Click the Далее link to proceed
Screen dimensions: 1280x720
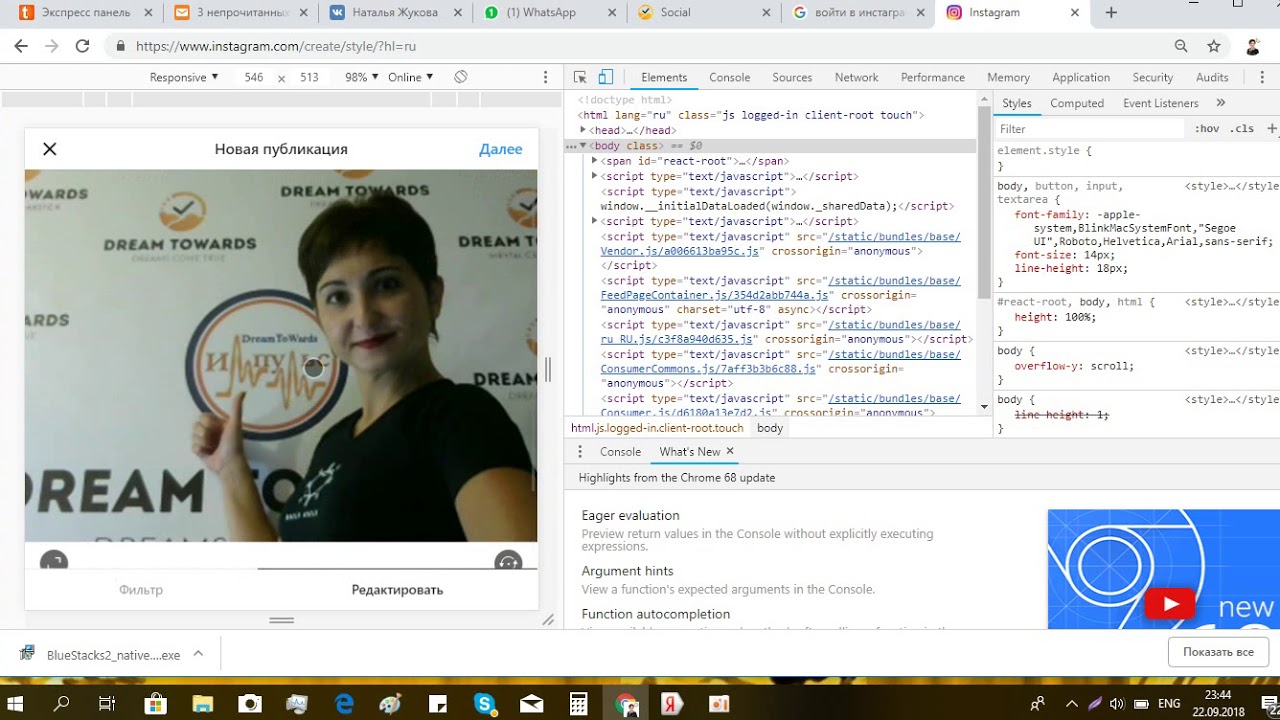pyautogui.click(x=500, y=149)
